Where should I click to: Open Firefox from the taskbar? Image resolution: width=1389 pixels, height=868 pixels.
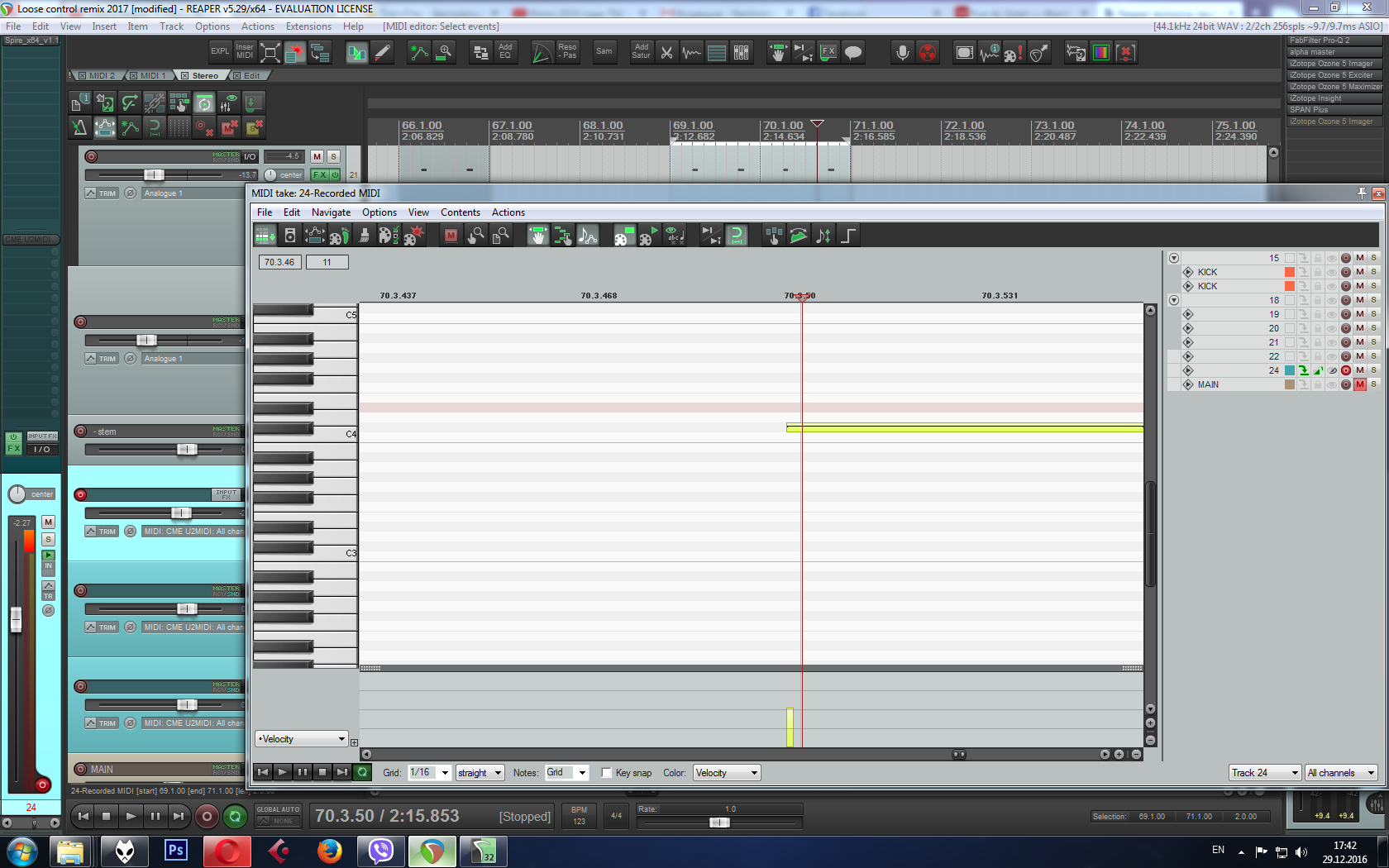coord(330,851)
